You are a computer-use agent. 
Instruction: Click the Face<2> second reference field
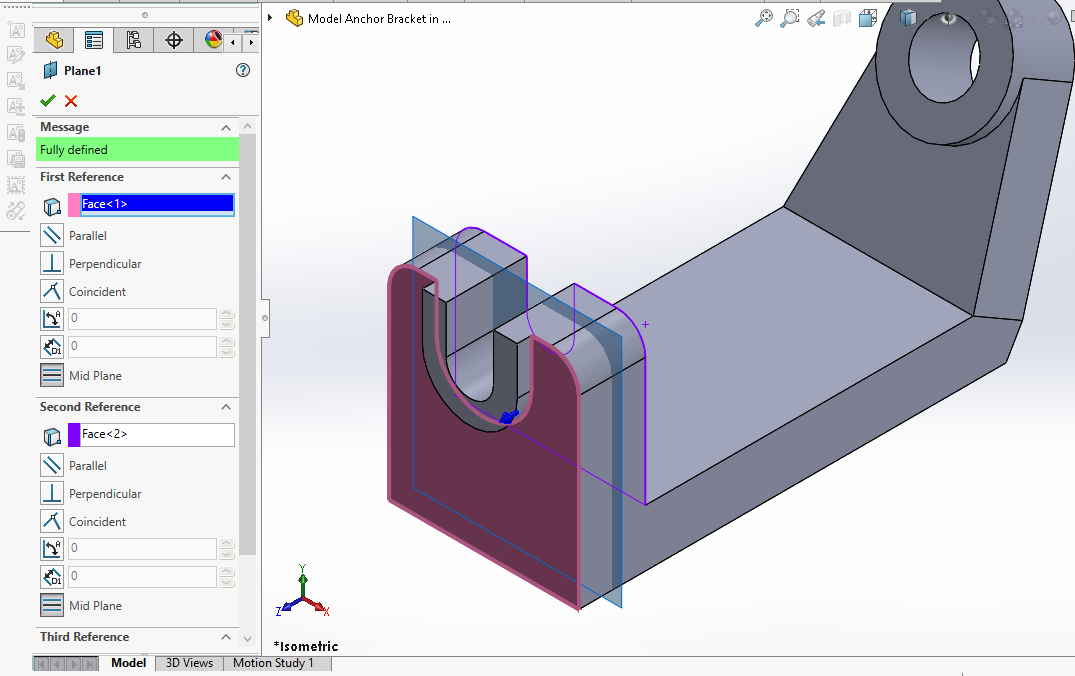coord(157,435)
